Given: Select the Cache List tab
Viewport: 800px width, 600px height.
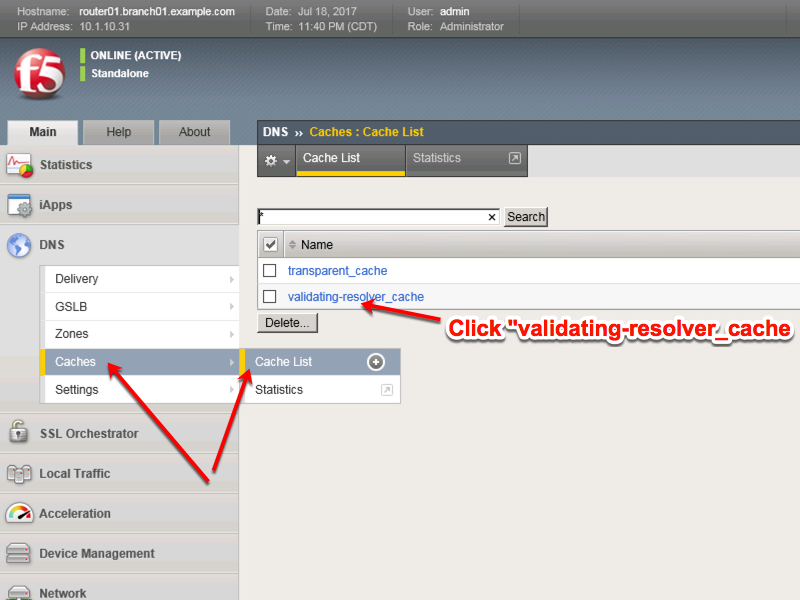Looking at the screenshot, I should coord(351,160).
